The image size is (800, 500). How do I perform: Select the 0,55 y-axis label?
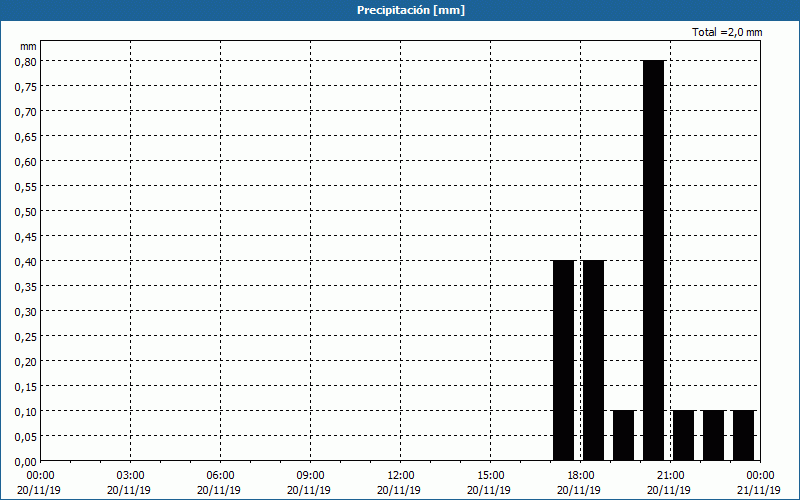pyautogui.click(x=26, y=187)
